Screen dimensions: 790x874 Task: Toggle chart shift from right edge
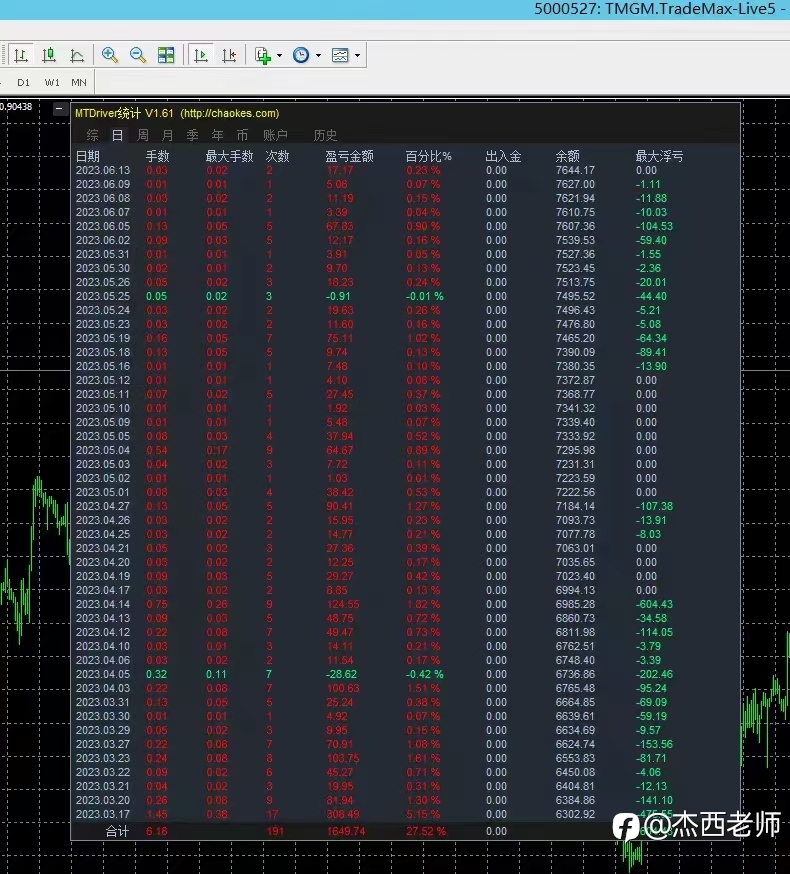229,55
